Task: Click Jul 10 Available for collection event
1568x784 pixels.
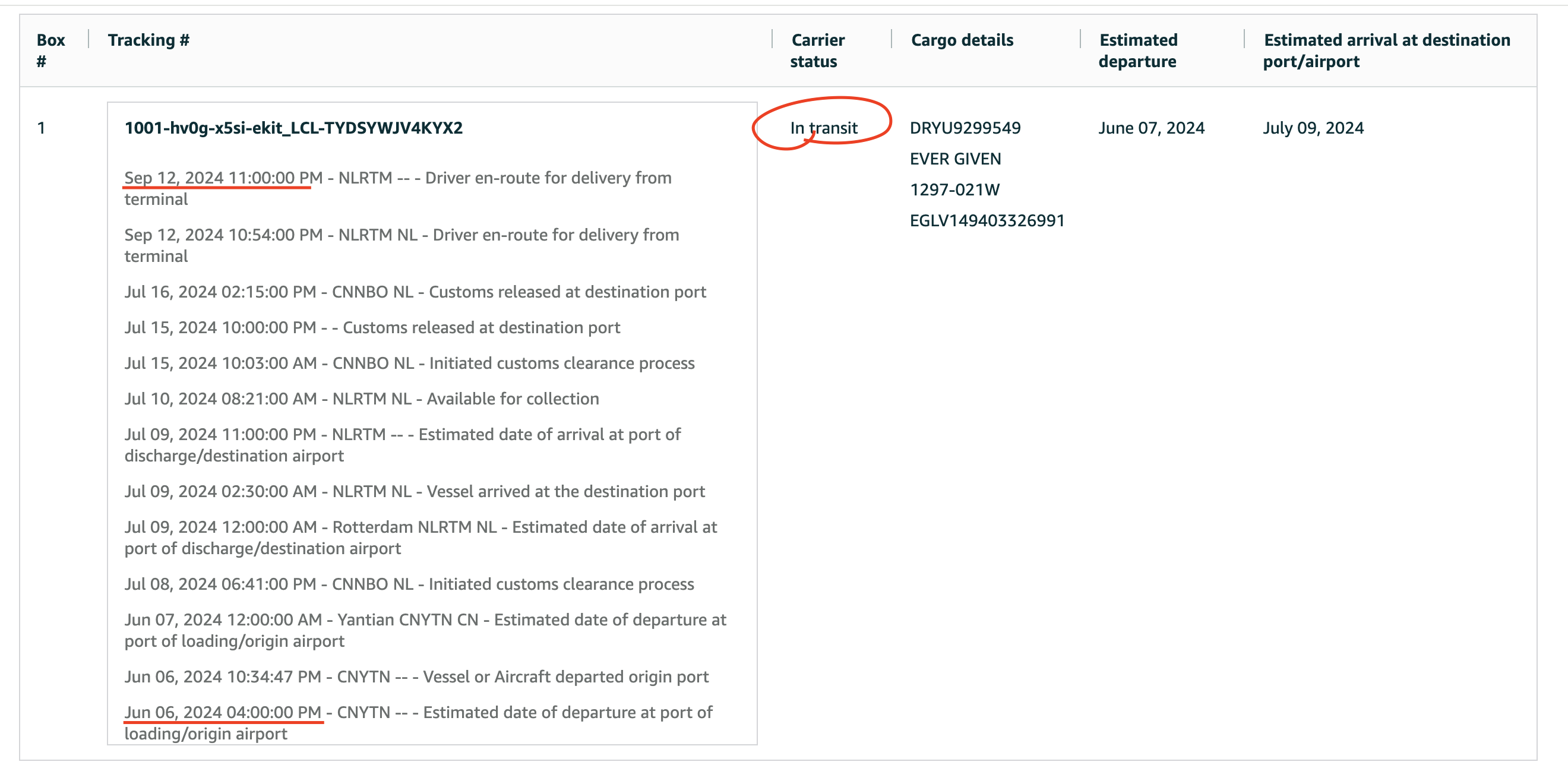Action: (x=362, y=399)
